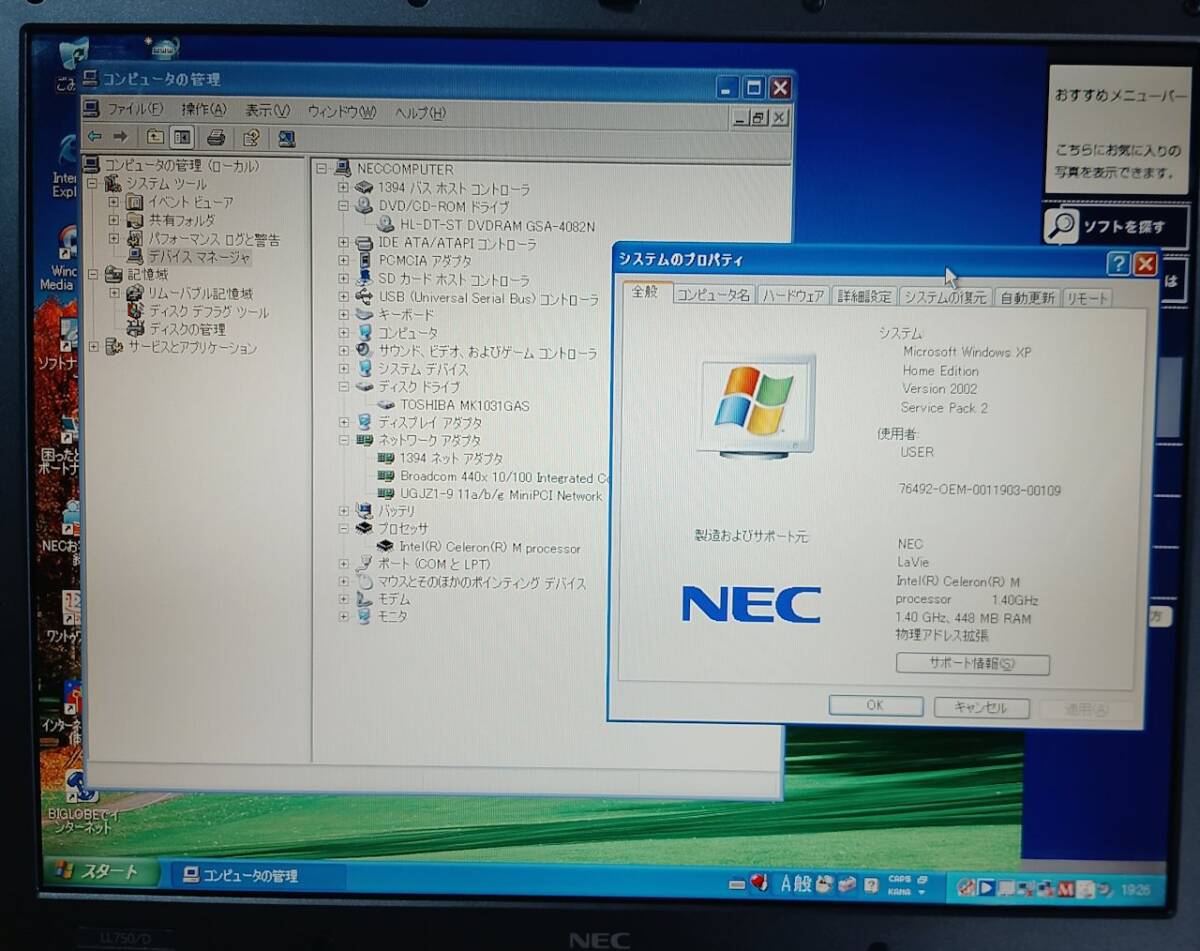Collapse the NECCOMPUTER root node
Viewport: 1200px width, 951px height.
point(321,169)
